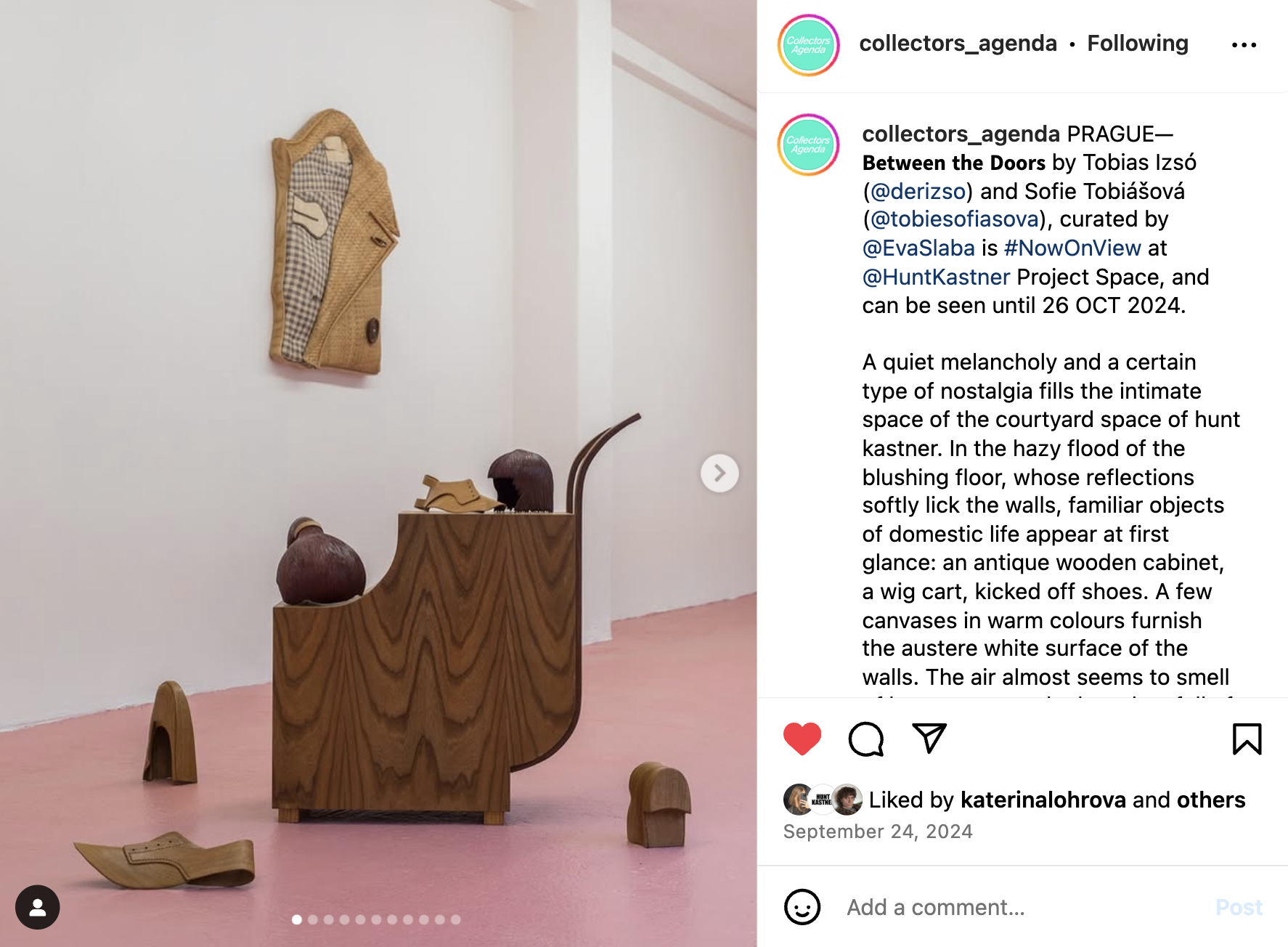Advance to the next carousel photo
The width and height of the screenshot is (1288, 947).
coord(720,473)
